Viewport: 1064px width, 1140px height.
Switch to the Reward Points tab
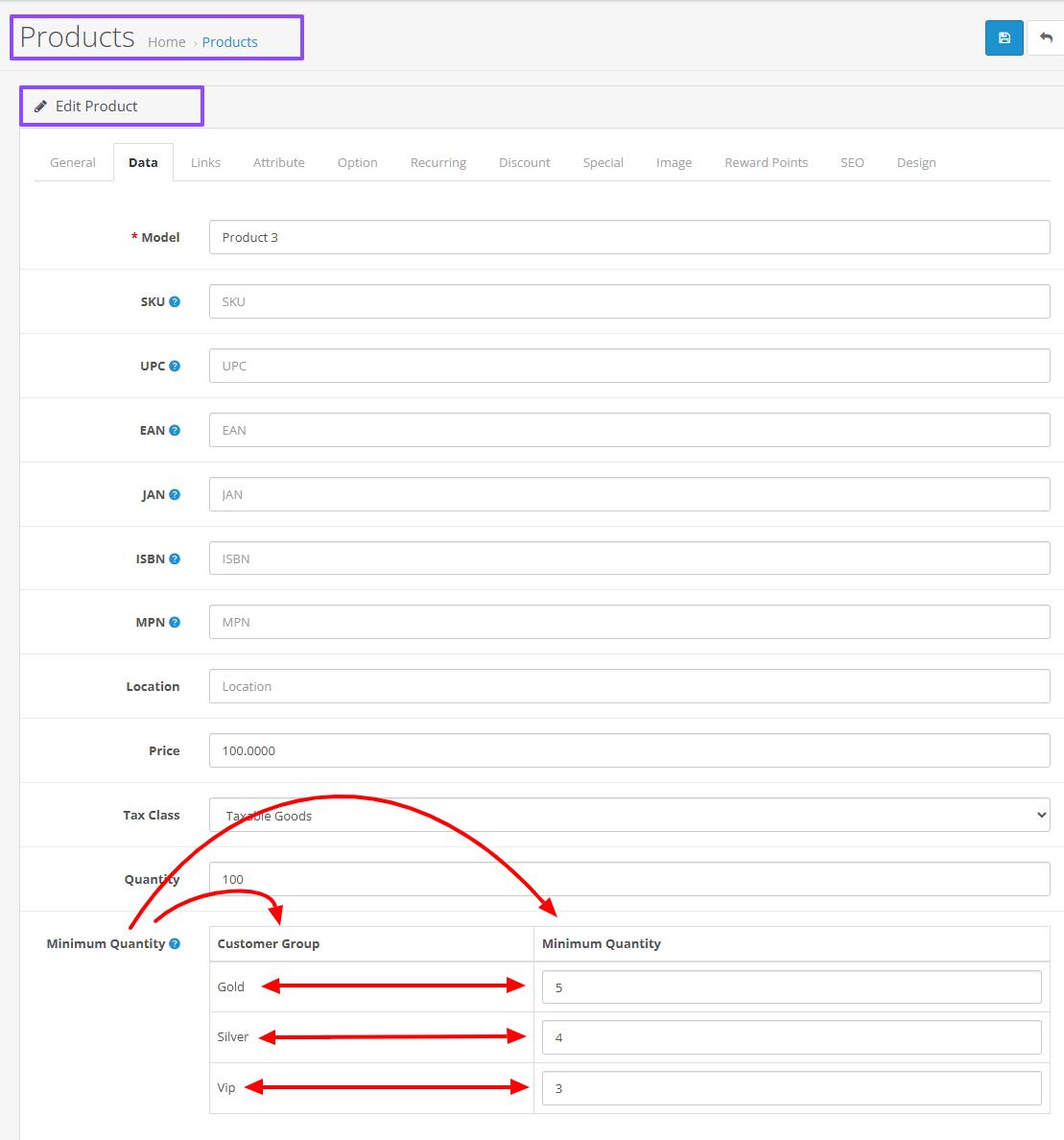pyautogui.click(x=766, y=162)
